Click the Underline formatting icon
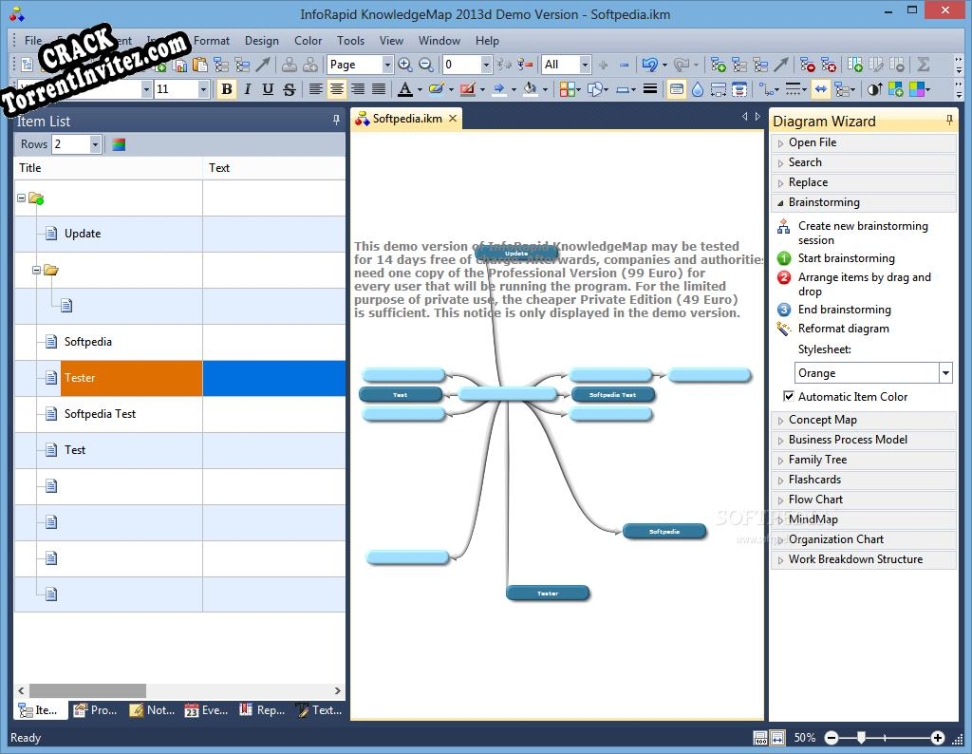 (267, 89)
